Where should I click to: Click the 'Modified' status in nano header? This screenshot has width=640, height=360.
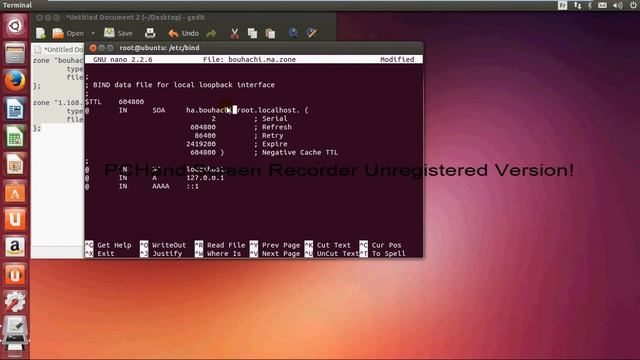(397, 60)
